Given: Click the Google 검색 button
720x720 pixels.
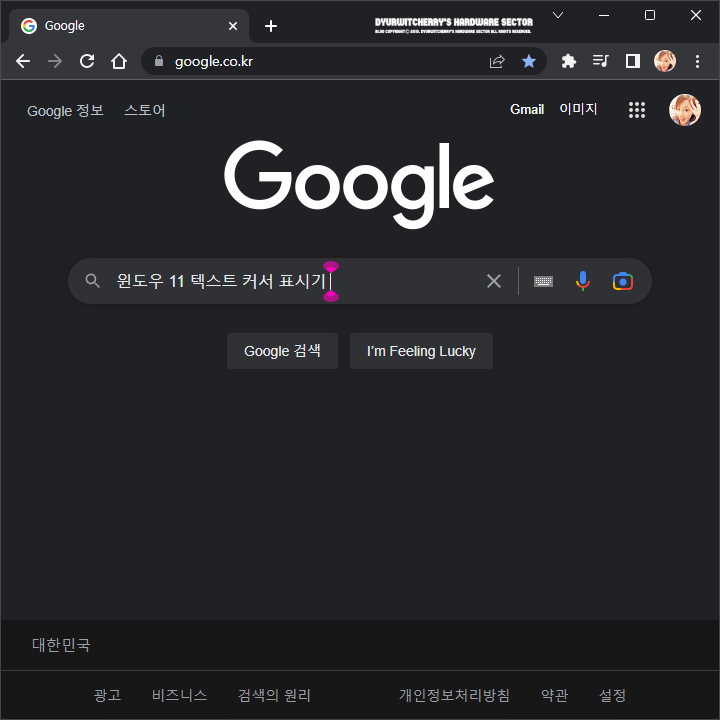Looking at the screenshot, I should point(282,351).
